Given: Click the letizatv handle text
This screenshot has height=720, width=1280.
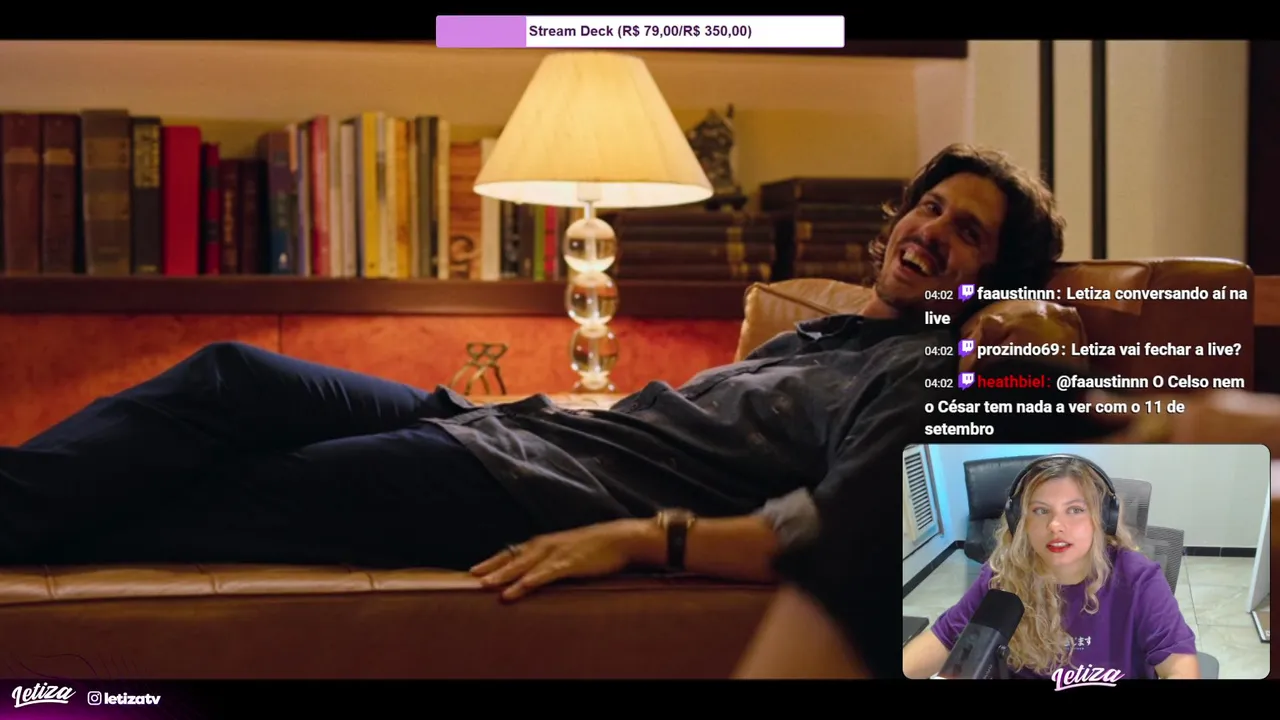Looking at the screenshot, I should click(132, 698).
